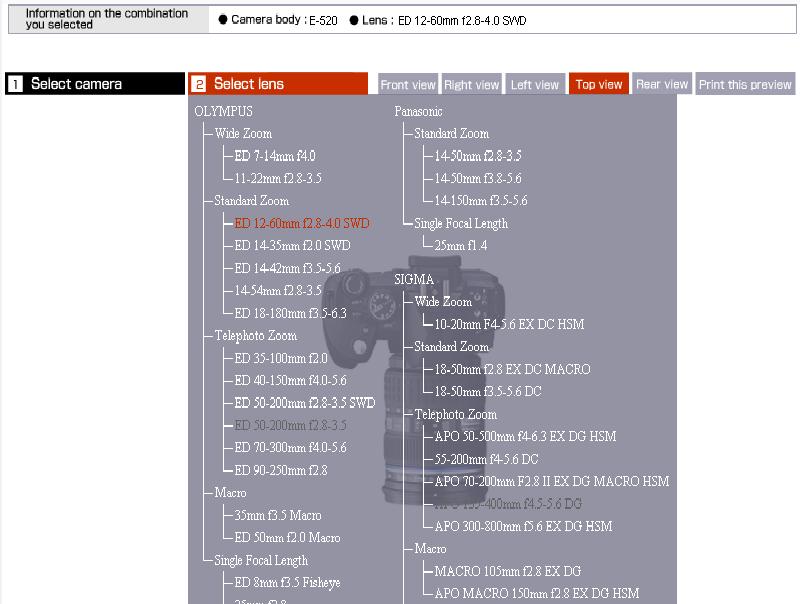Click Single Focal Length under OLYMPUS
The width and height of the screenshot is (800, 604).
pyautogui.click(x=261, y=560)
